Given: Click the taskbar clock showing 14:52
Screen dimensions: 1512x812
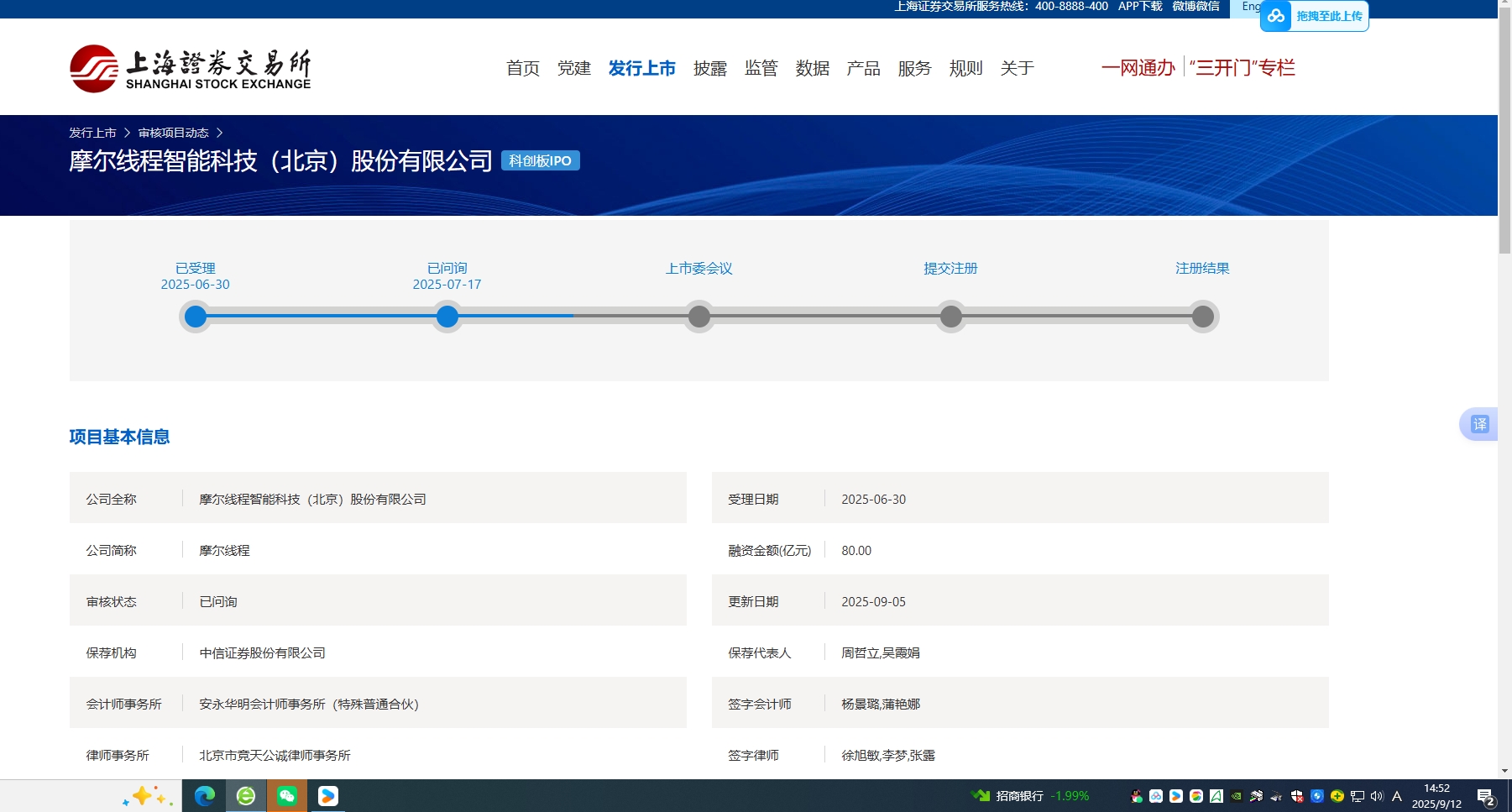Looking at the screenshot, I should click(x=1436, y=796).
